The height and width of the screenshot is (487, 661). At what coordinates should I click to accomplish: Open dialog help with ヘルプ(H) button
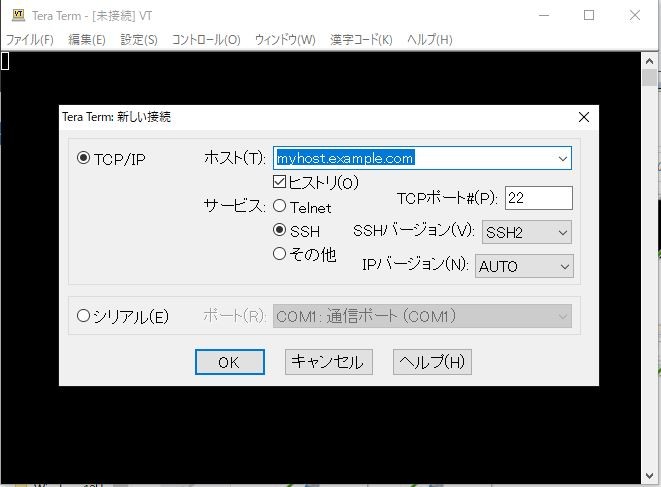pyautogui.click(x=432, y=362)
